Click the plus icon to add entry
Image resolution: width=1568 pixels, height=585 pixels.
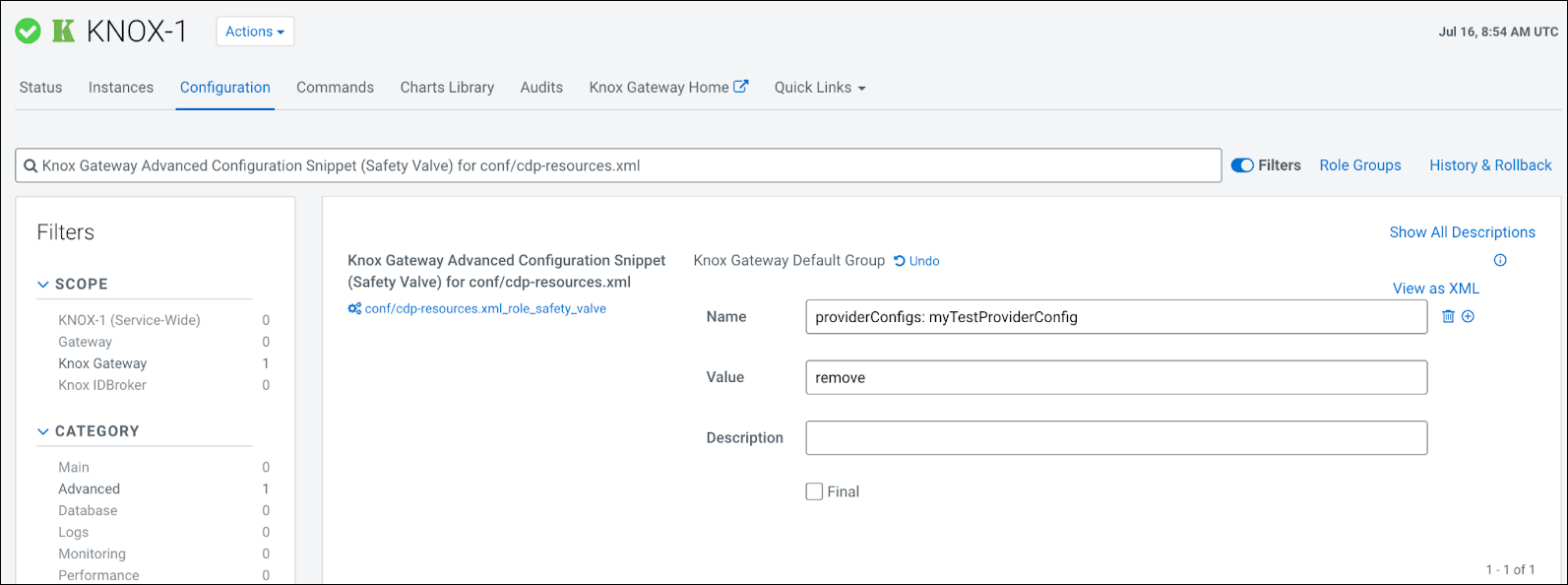(x=1468, y=316)
